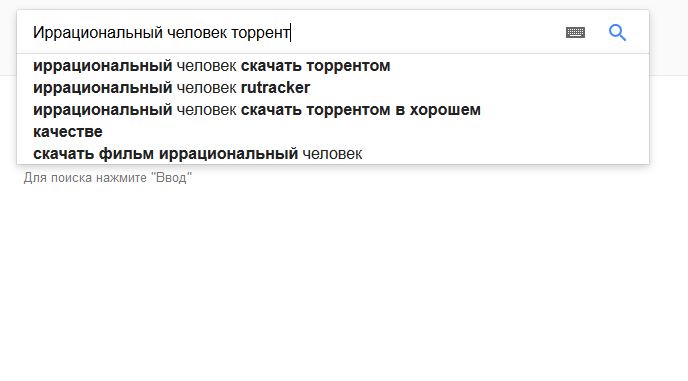Click the blue magnifier search icon
The image size is (688, 381).
617,32
